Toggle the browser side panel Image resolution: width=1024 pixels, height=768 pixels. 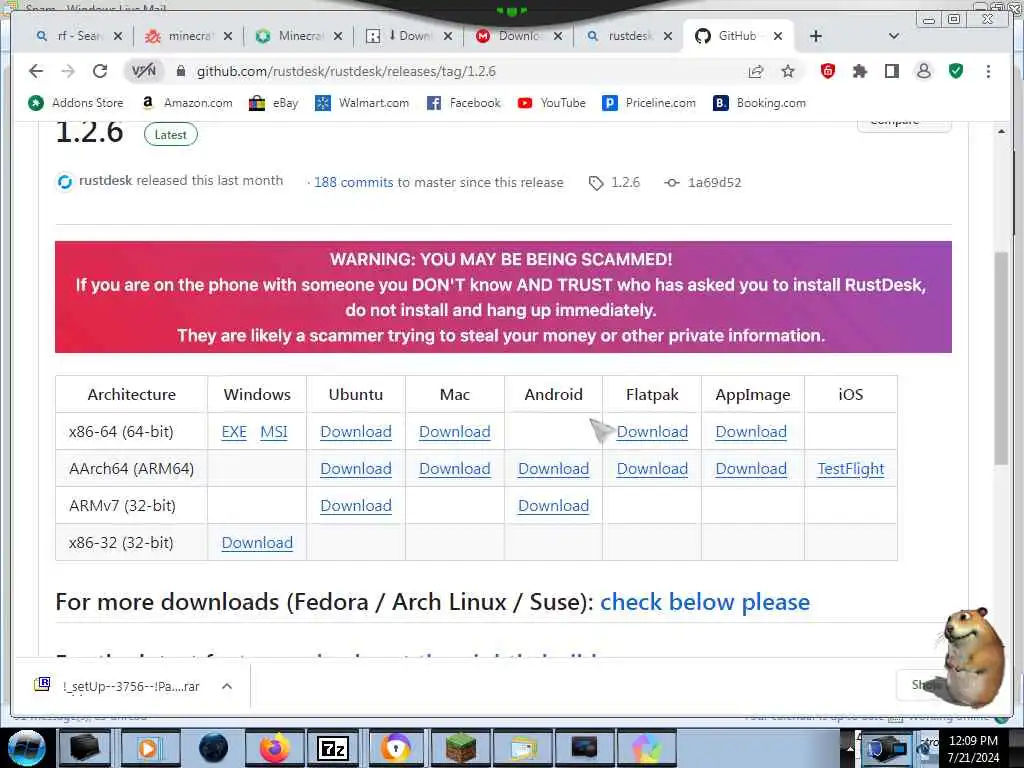point(891,71)
